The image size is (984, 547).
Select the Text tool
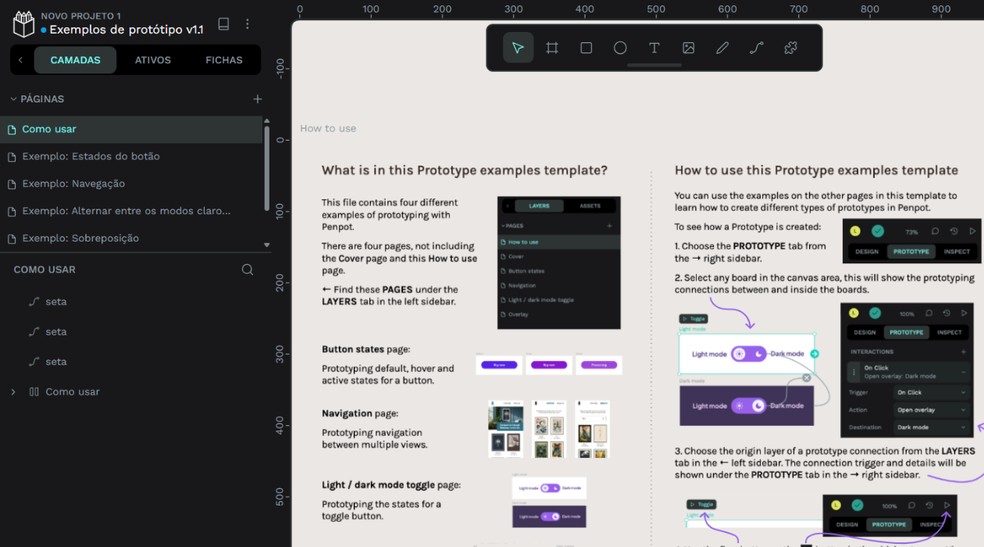pyautogui.click(x=654, y=48)
